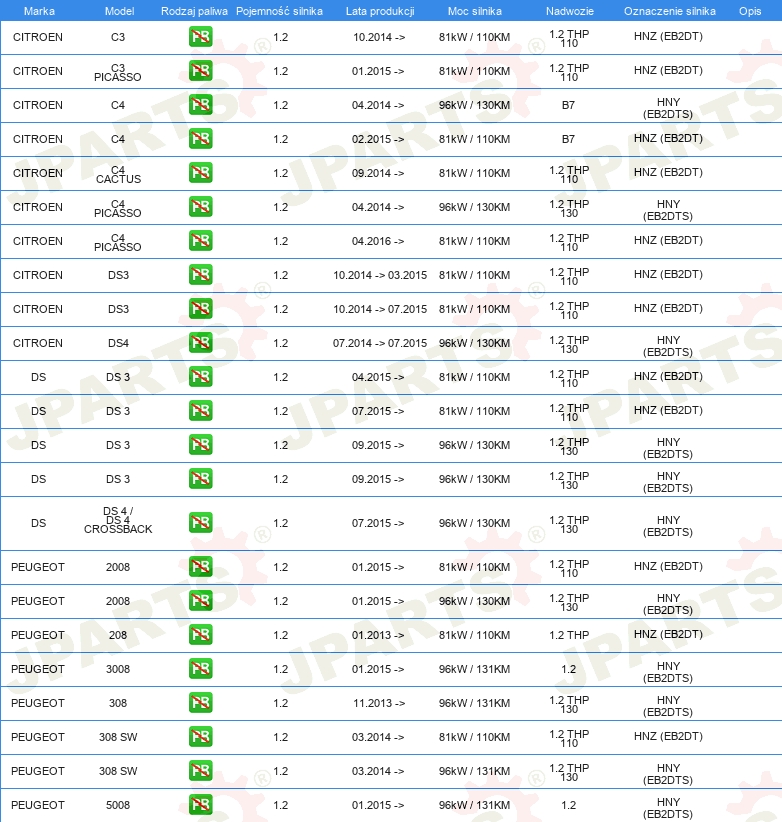
Task: Click the petrol icon in the DS3 10.2014 -> 07.2015 row
Action: [201, 309]
